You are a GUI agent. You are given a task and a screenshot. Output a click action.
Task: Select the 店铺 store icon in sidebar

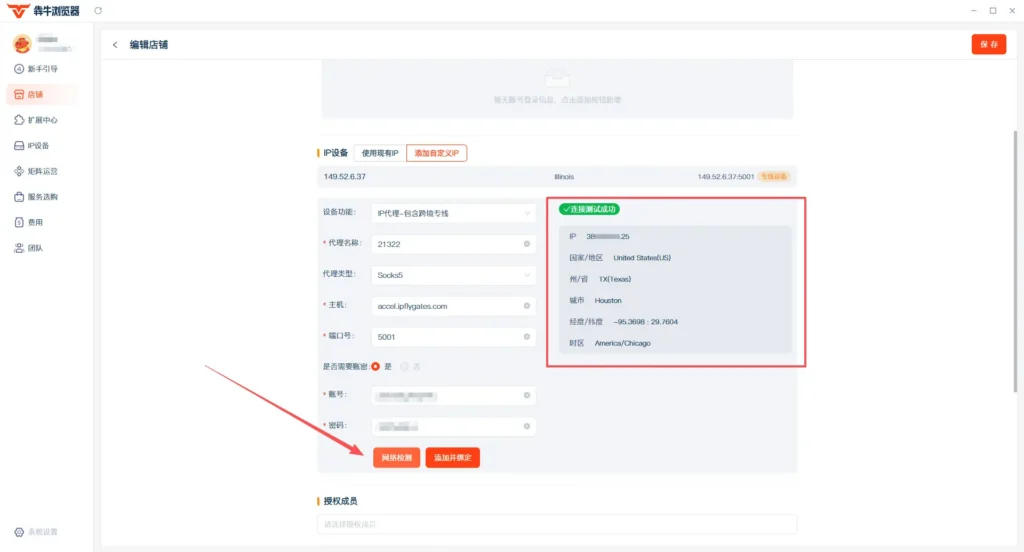[19, 94]
